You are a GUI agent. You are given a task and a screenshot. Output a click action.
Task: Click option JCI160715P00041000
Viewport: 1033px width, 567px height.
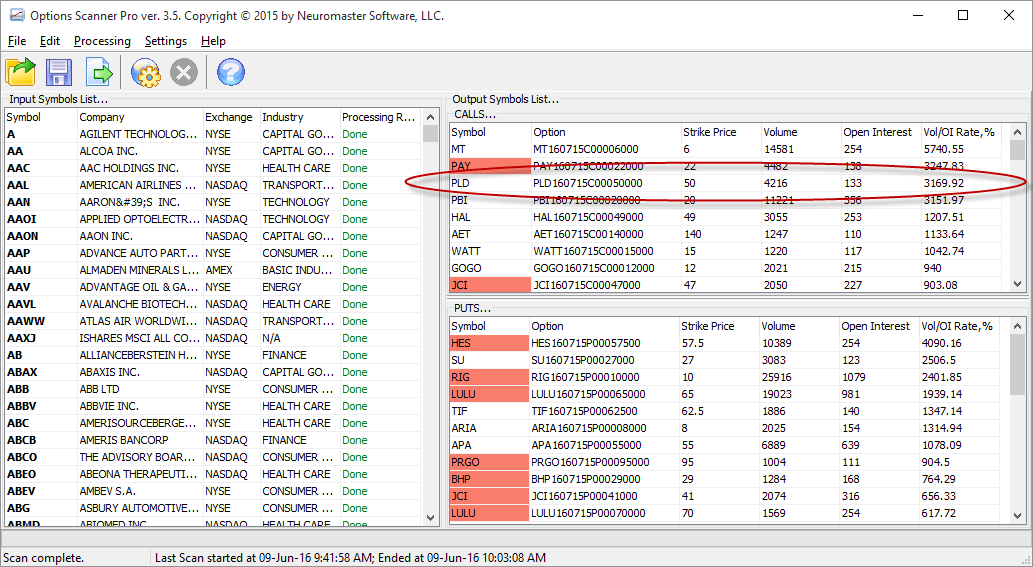pos(585,497)
